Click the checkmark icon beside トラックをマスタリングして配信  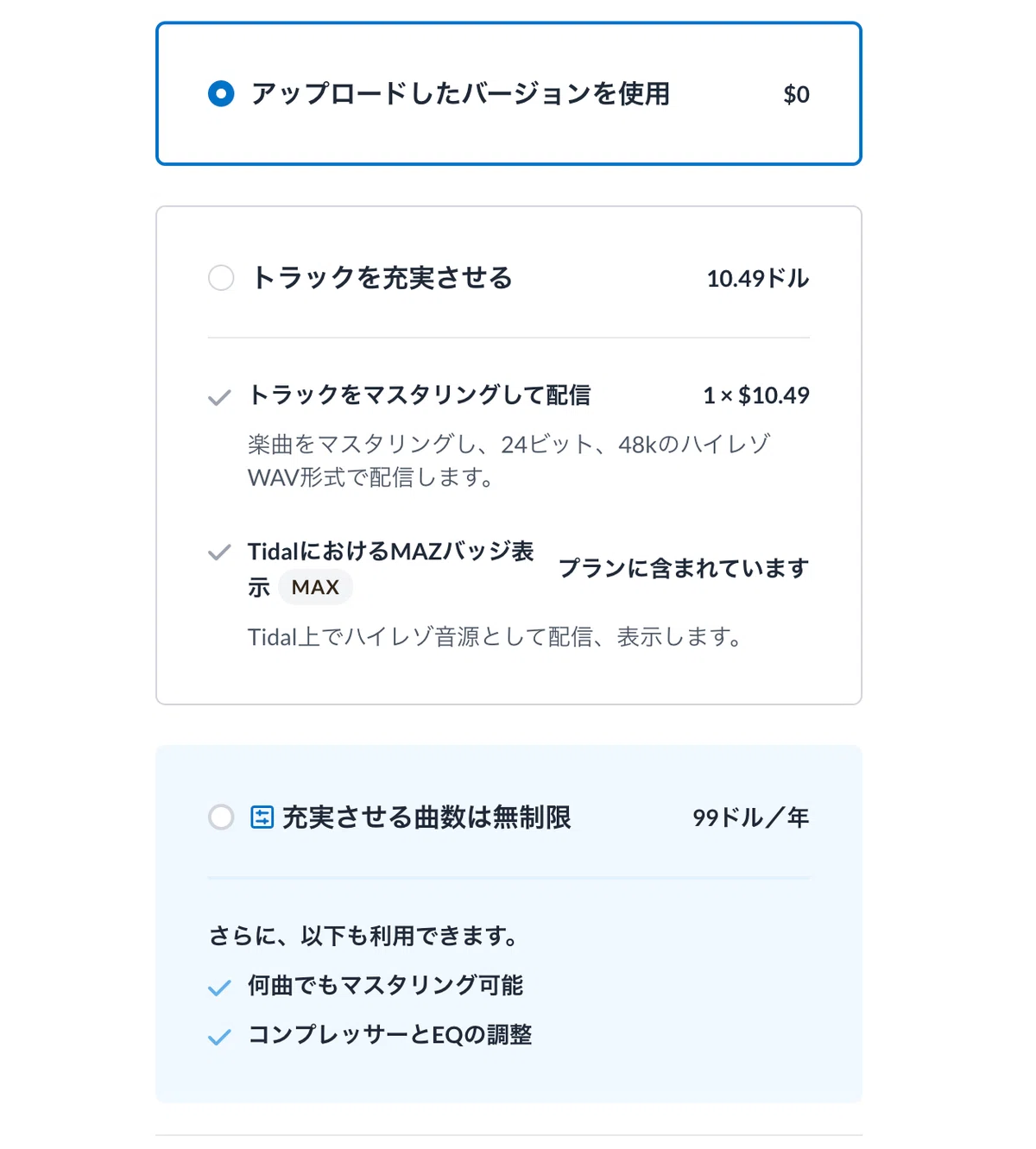pyautogui.click(x=219, y=397)
